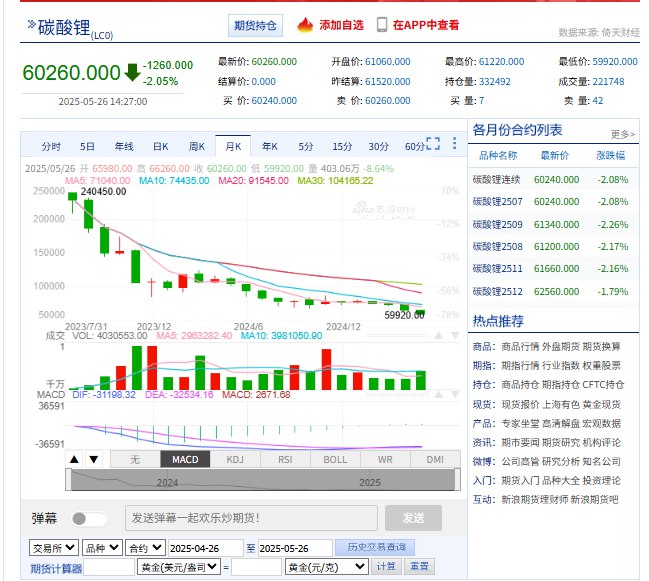Click the 在APP中查看 link
649x581 pixels.
pyautogui.click(x=426, y=25)
